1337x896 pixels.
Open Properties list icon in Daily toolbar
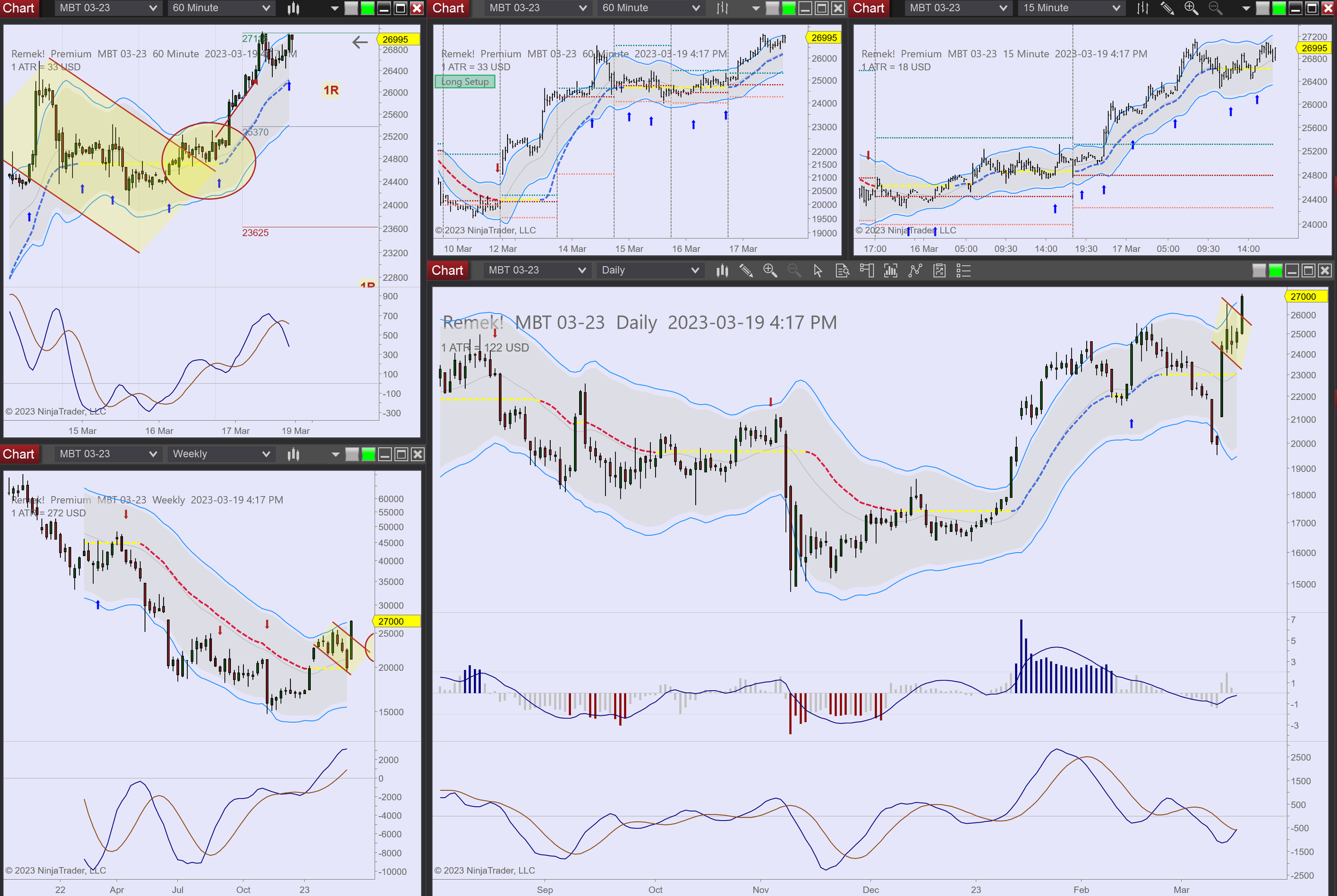(x=964, y=271)
